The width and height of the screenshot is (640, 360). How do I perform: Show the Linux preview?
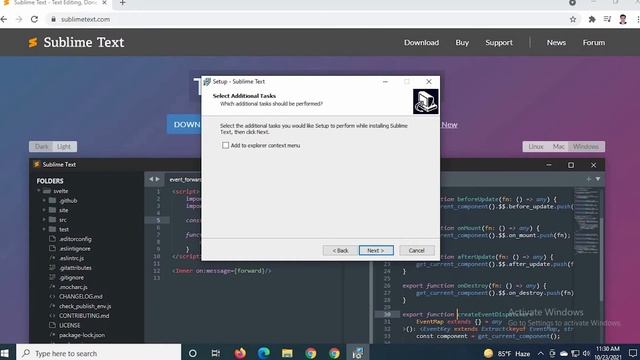coord(536,147)
